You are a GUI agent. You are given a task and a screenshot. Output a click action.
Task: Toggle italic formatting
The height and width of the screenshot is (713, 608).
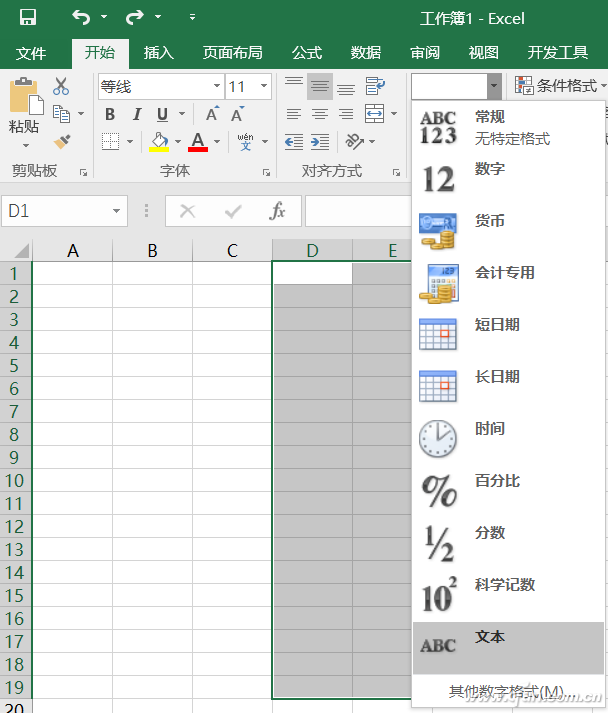(136, 114)
